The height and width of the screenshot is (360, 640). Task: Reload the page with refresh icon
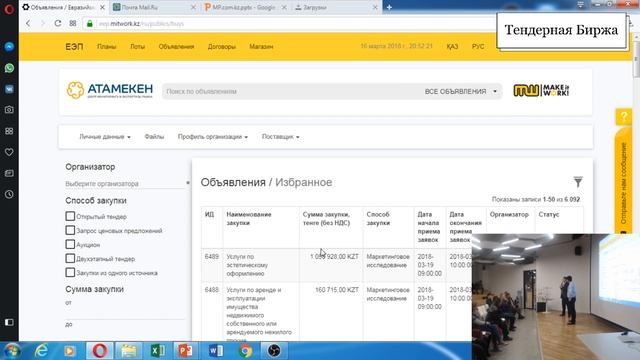point(58,23)
